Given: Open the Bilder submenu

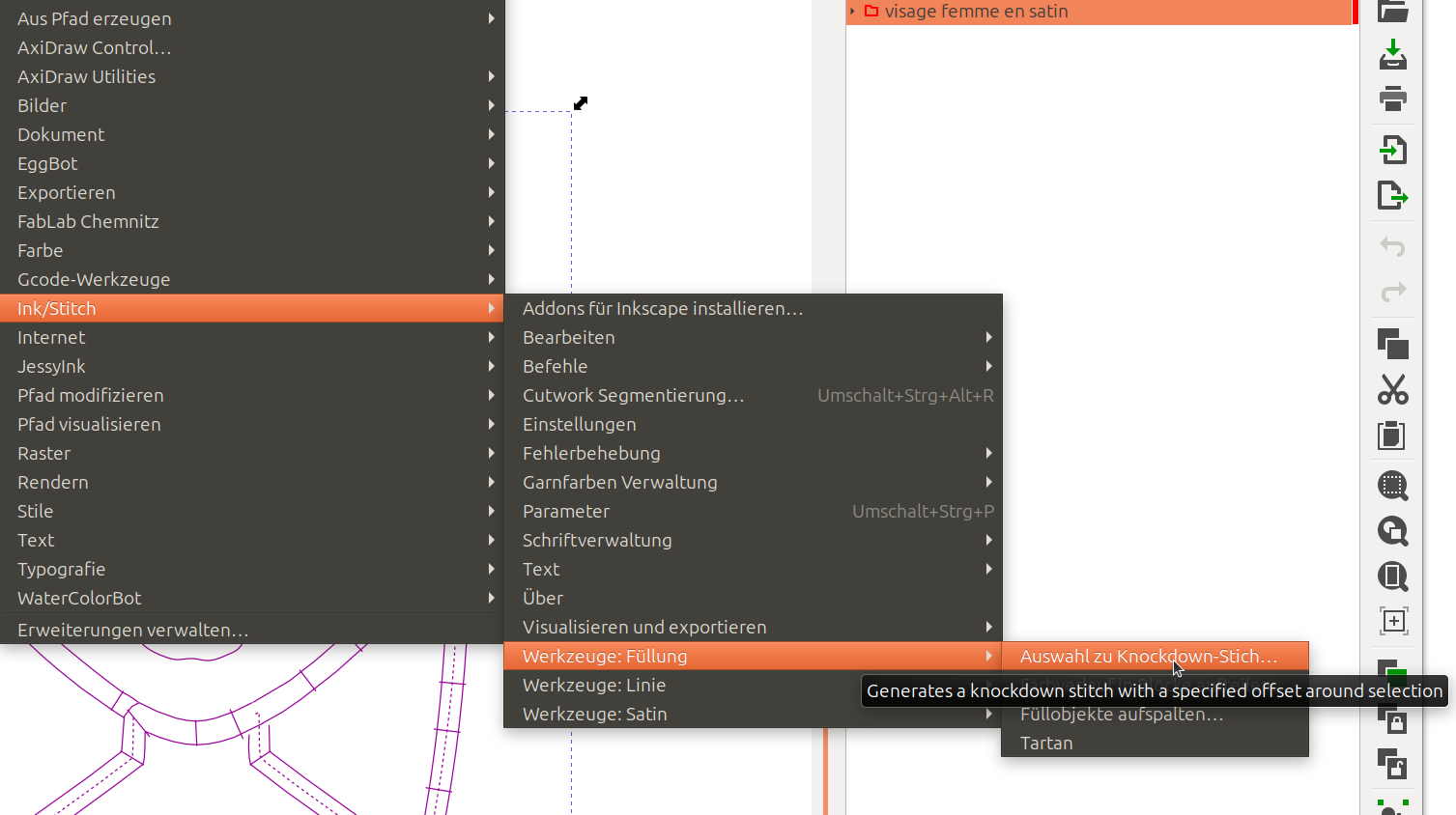Looking at the screenshot, I should (252, 105).
